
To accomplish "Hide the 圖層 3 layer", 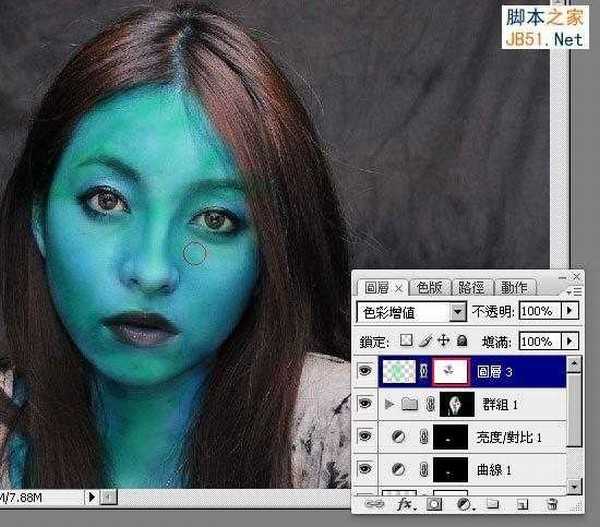I will click(x=366, y=372).
